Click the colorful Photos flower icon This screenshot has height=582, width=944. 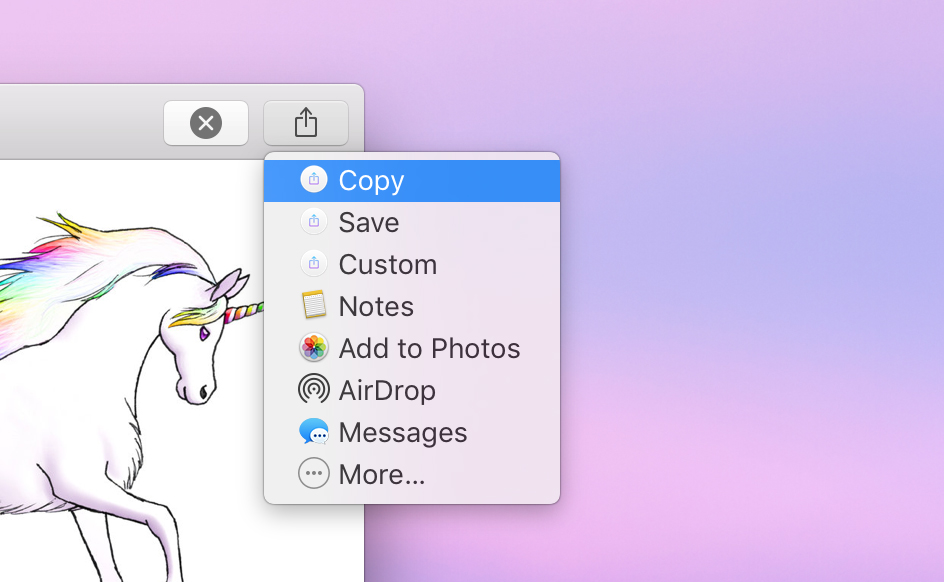coord(314,348)
